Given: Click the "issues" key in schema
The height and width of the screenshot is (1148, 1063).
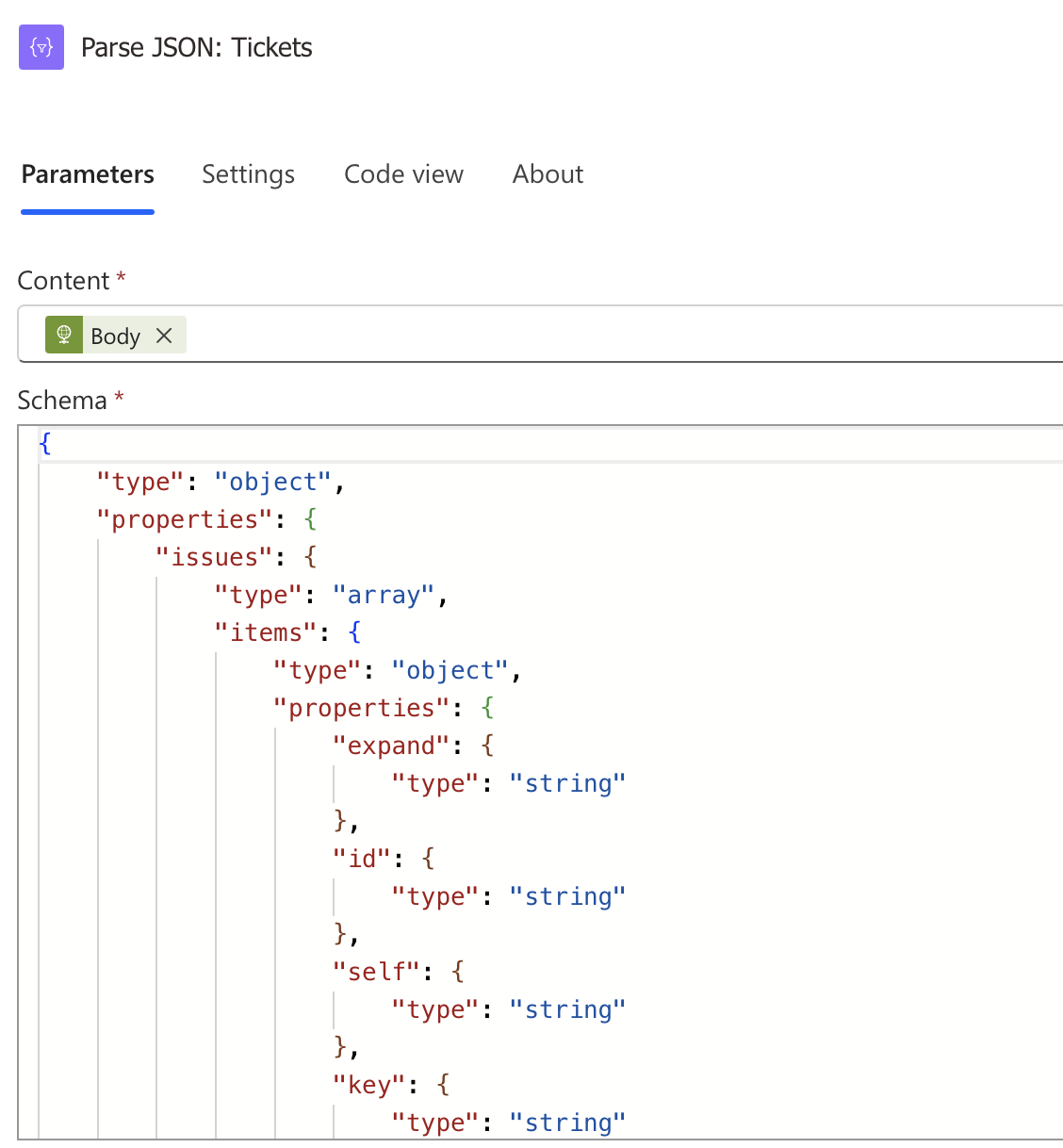Looking at the screenshot, I should (x=215, y=557).
